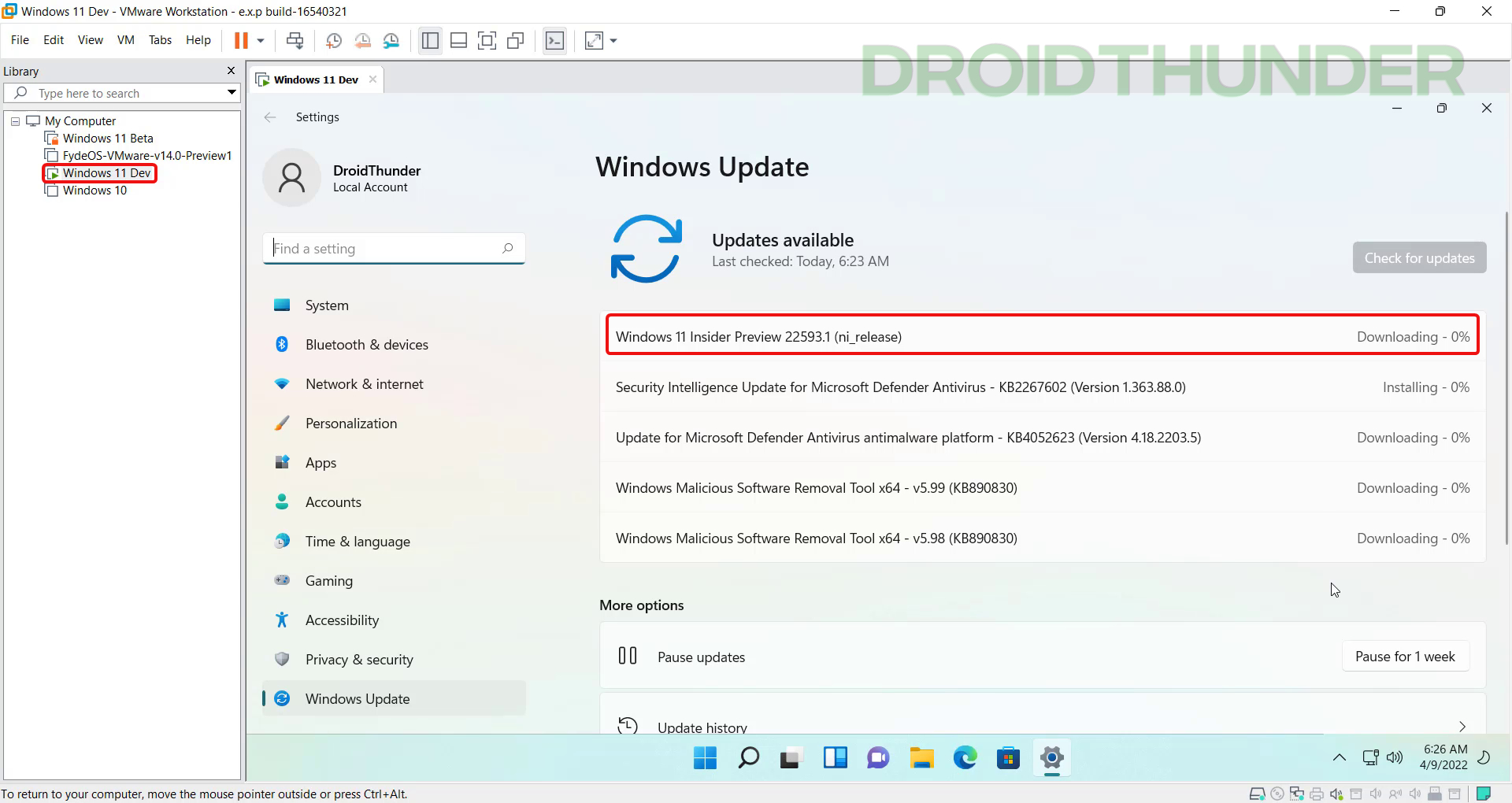Toggle the Library sidebar view button

pos(430,40)
